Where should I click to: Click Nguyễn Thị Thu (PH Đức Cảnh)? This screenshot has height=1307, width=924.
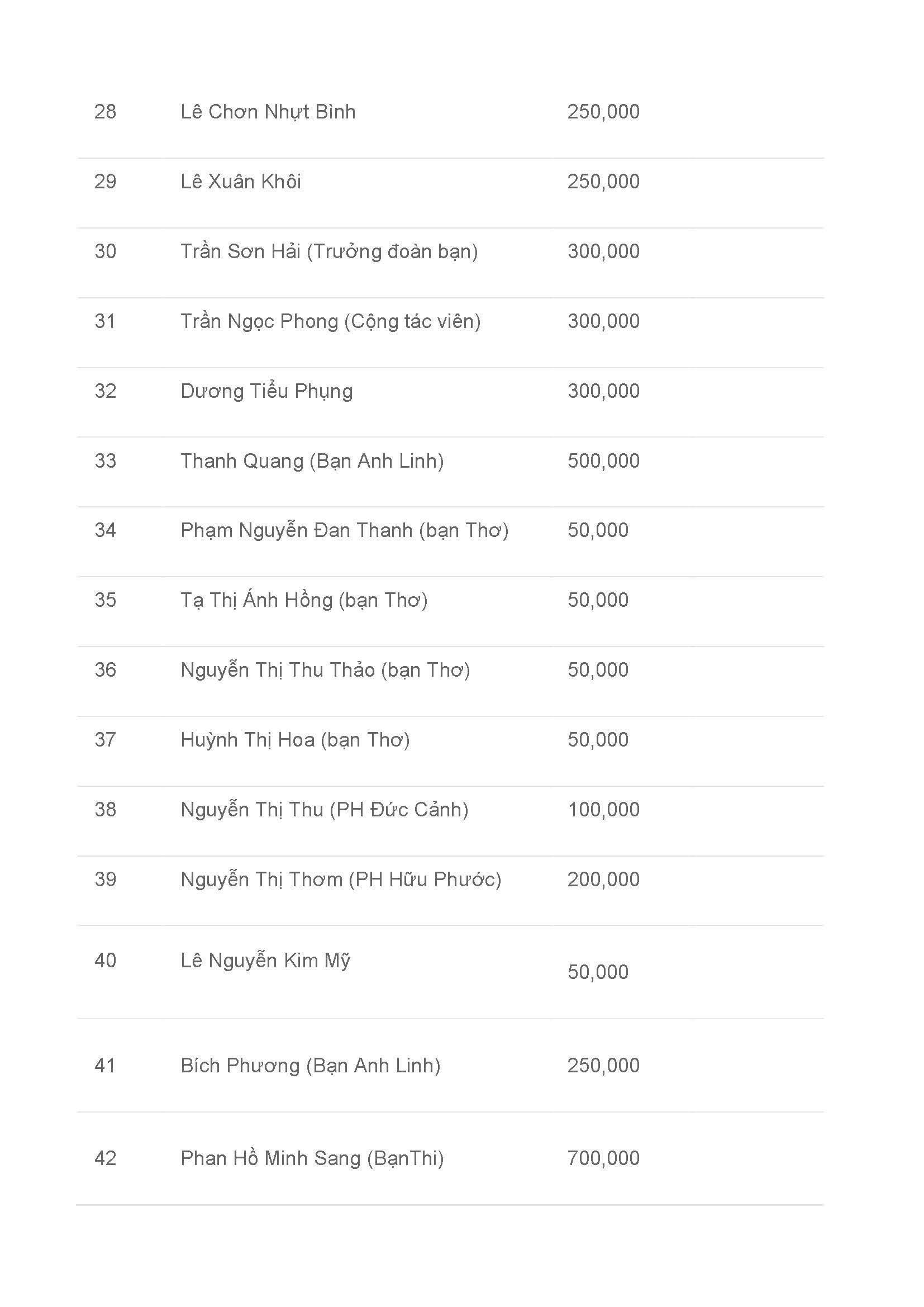click(325, 810)
